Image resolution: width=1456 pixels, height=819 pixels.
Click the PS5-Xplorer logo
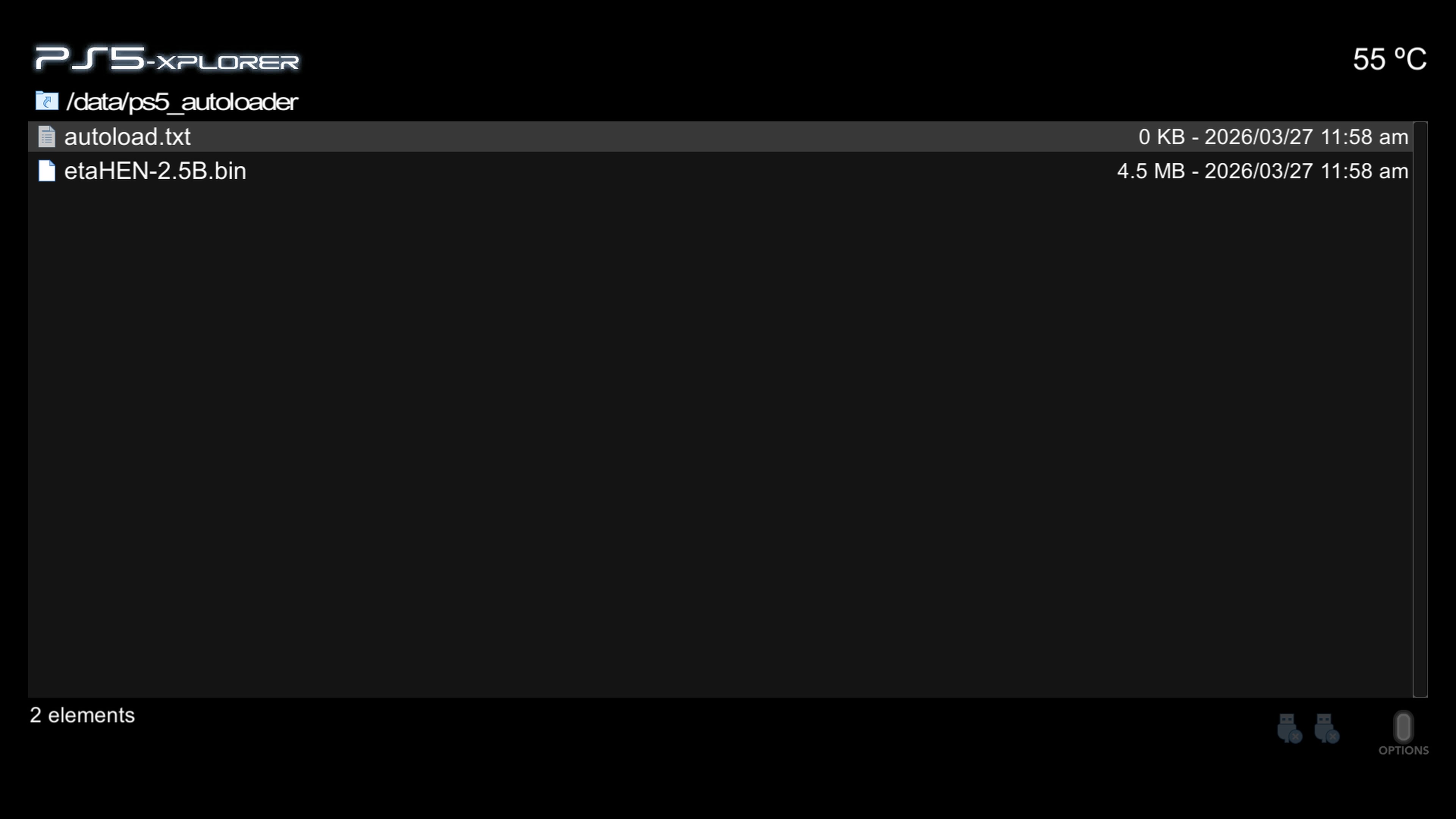tap(167, 59)
